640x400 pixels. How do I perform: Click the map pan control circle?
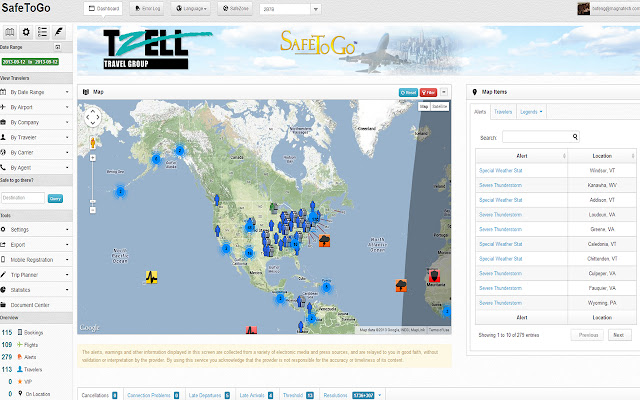click(93, 119)
